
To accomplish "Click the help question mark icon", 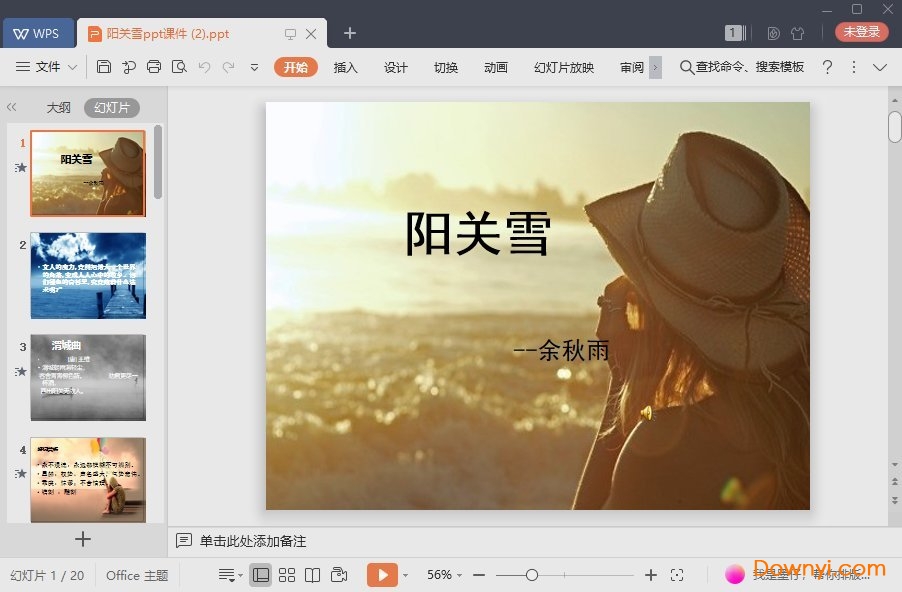I will coord(827,67).
